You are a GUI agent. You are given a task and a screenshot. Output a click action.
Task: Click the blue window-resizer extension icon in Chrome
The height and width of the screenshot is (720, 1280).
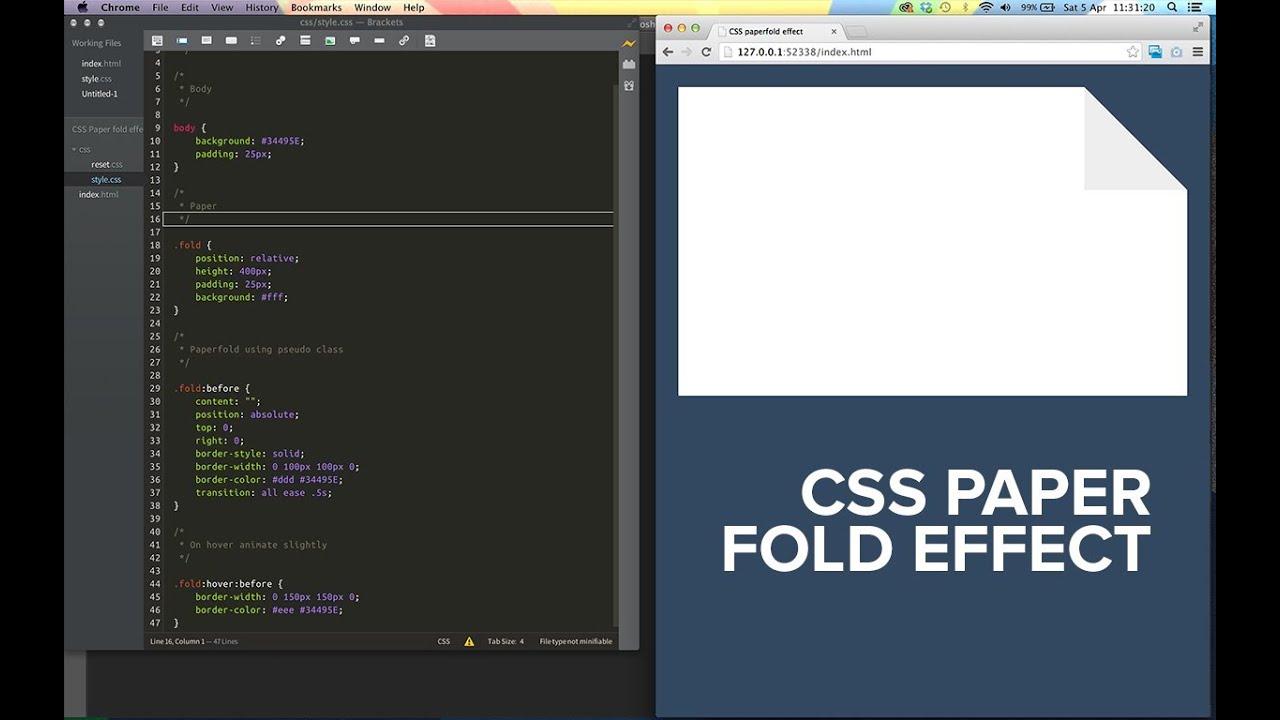1155,52
